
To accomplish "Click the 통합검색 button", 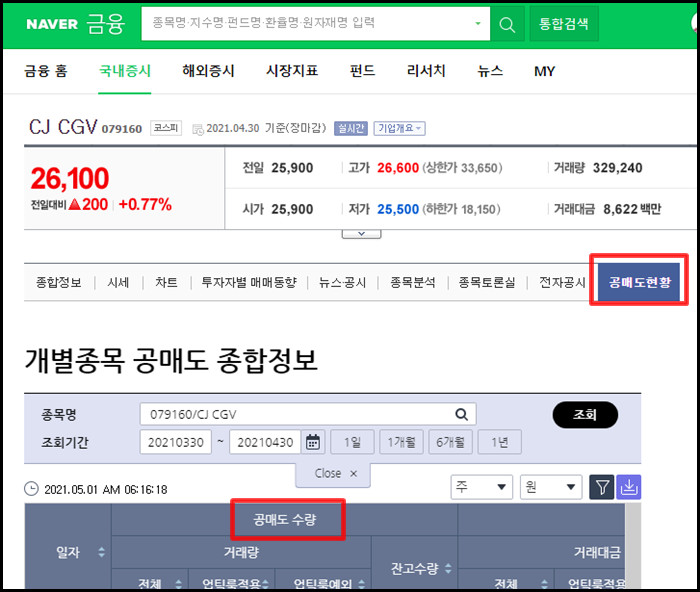I will 564,24.
